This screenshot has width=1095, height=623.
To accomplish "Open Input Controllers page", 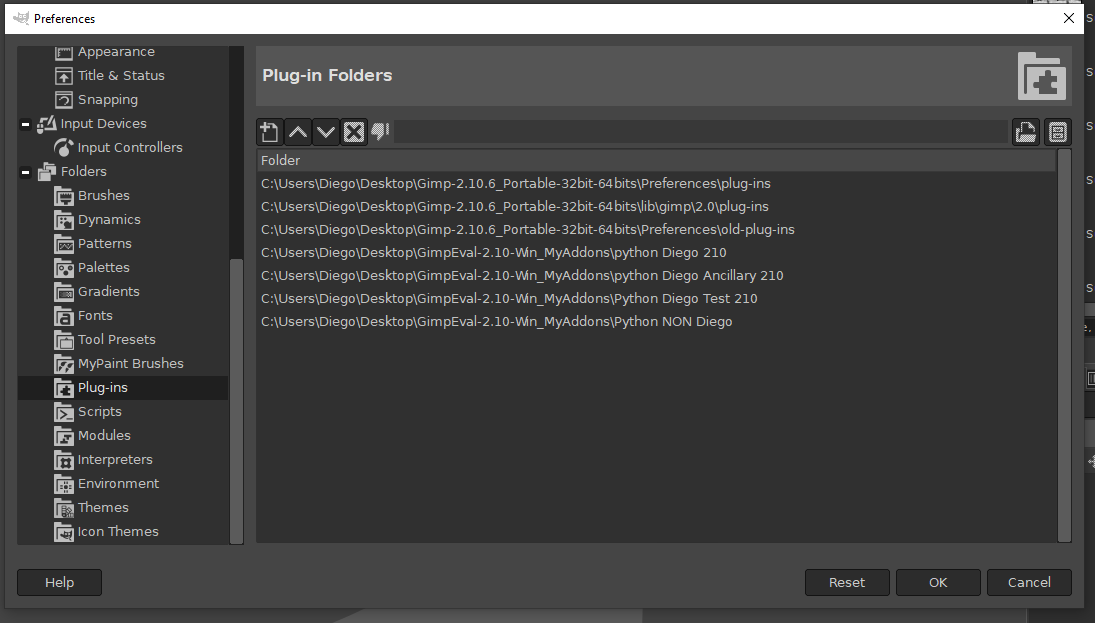I will [x=130, y=147].
